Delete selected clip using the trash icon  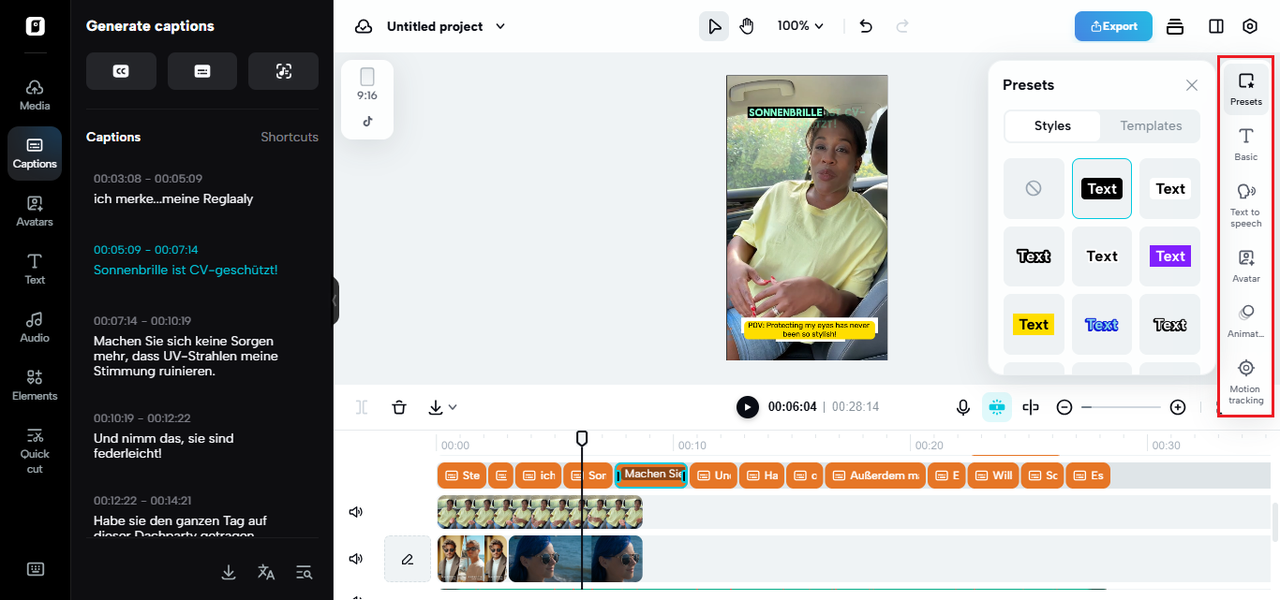coord(399,407)
